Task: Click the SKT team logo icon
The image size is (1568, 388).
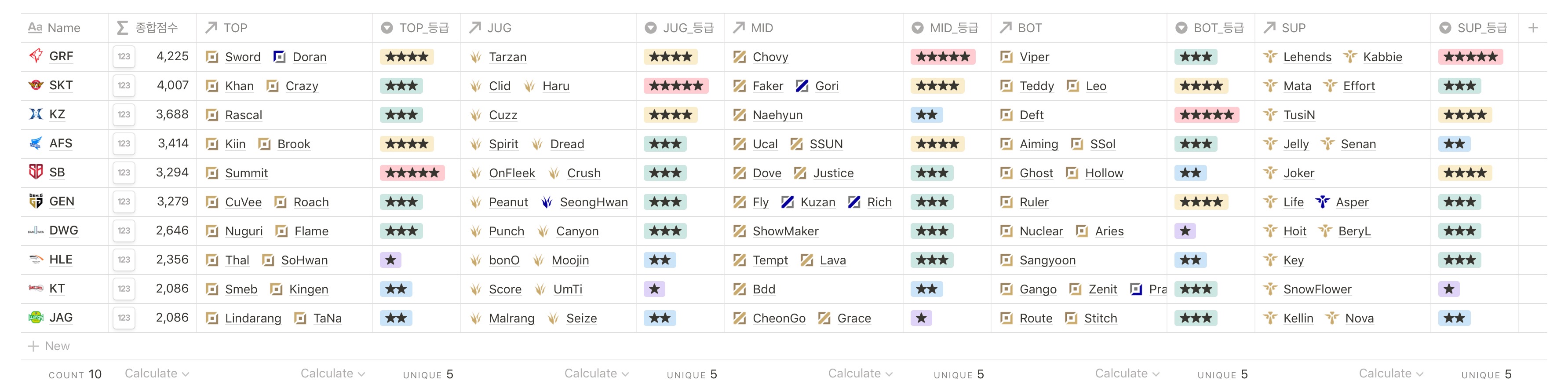Action: [x=36, y=85]
